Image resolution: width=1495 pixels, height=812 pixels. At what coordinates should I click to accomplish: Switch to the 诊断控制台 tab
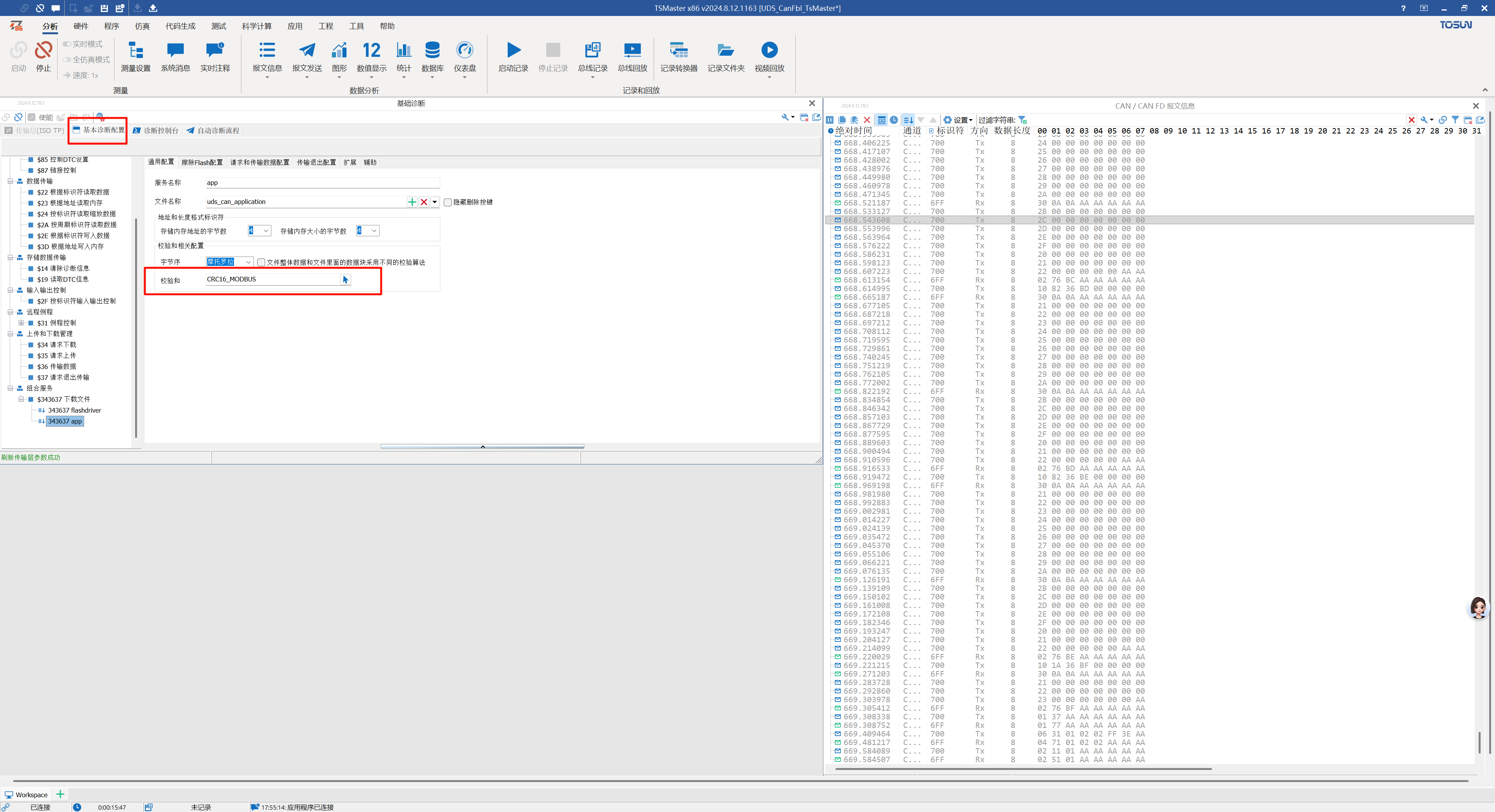point(156,130)
